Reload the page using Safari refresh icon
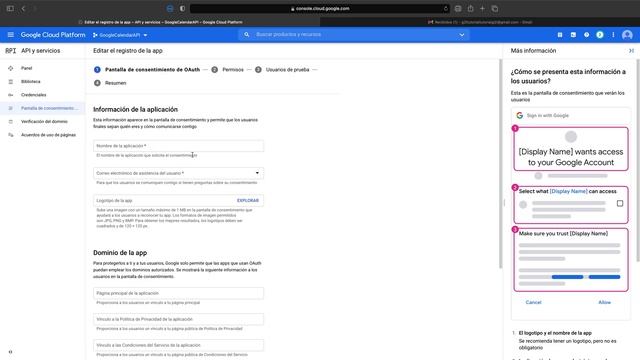The image size is (640, 360). tap(445, 9)
